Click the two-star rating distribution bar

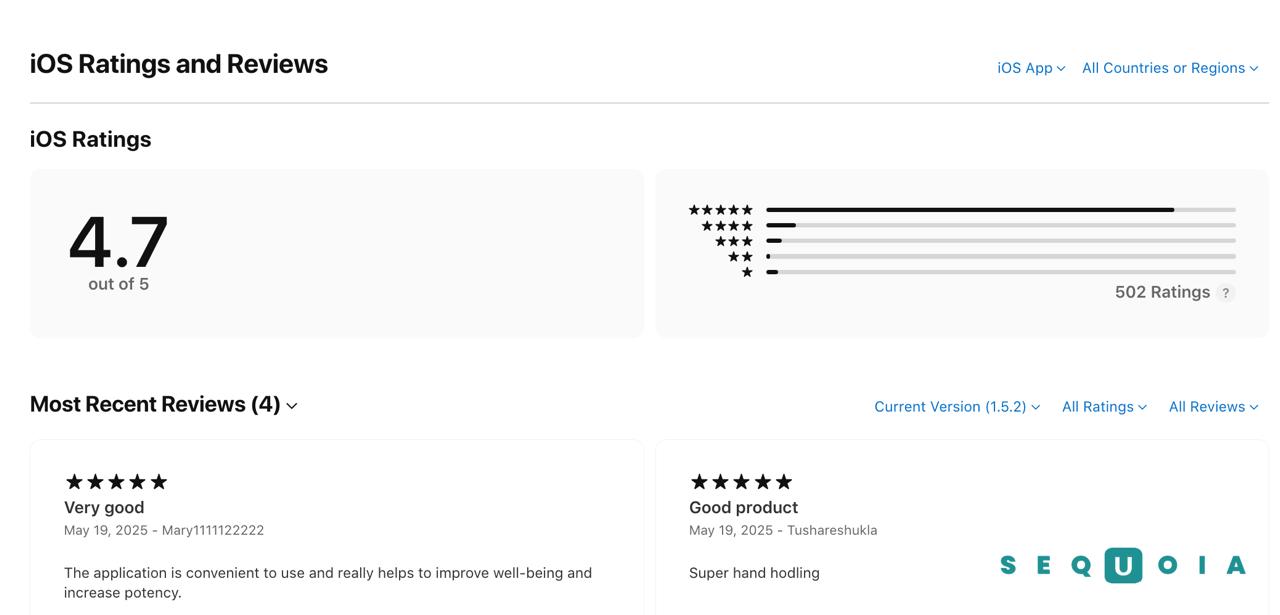coord(1000,257)
